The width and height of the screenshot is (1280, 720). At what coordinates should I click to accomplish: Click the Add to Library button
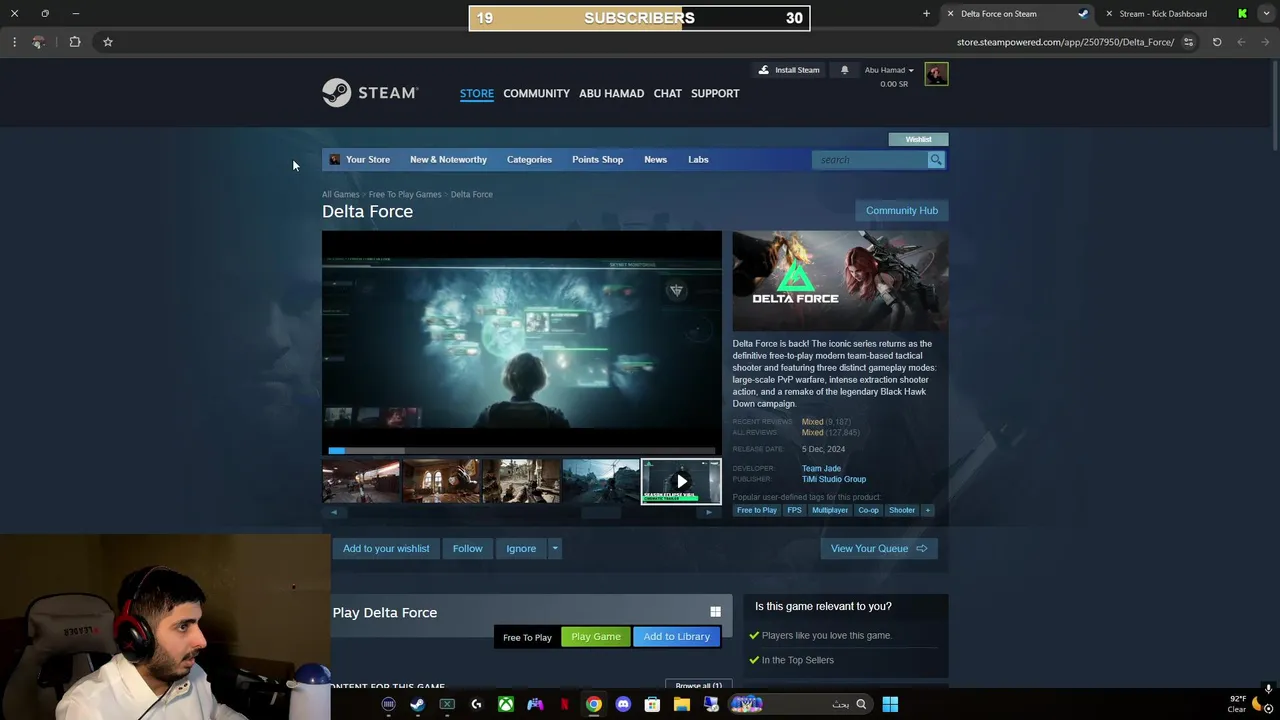[677, 637]
